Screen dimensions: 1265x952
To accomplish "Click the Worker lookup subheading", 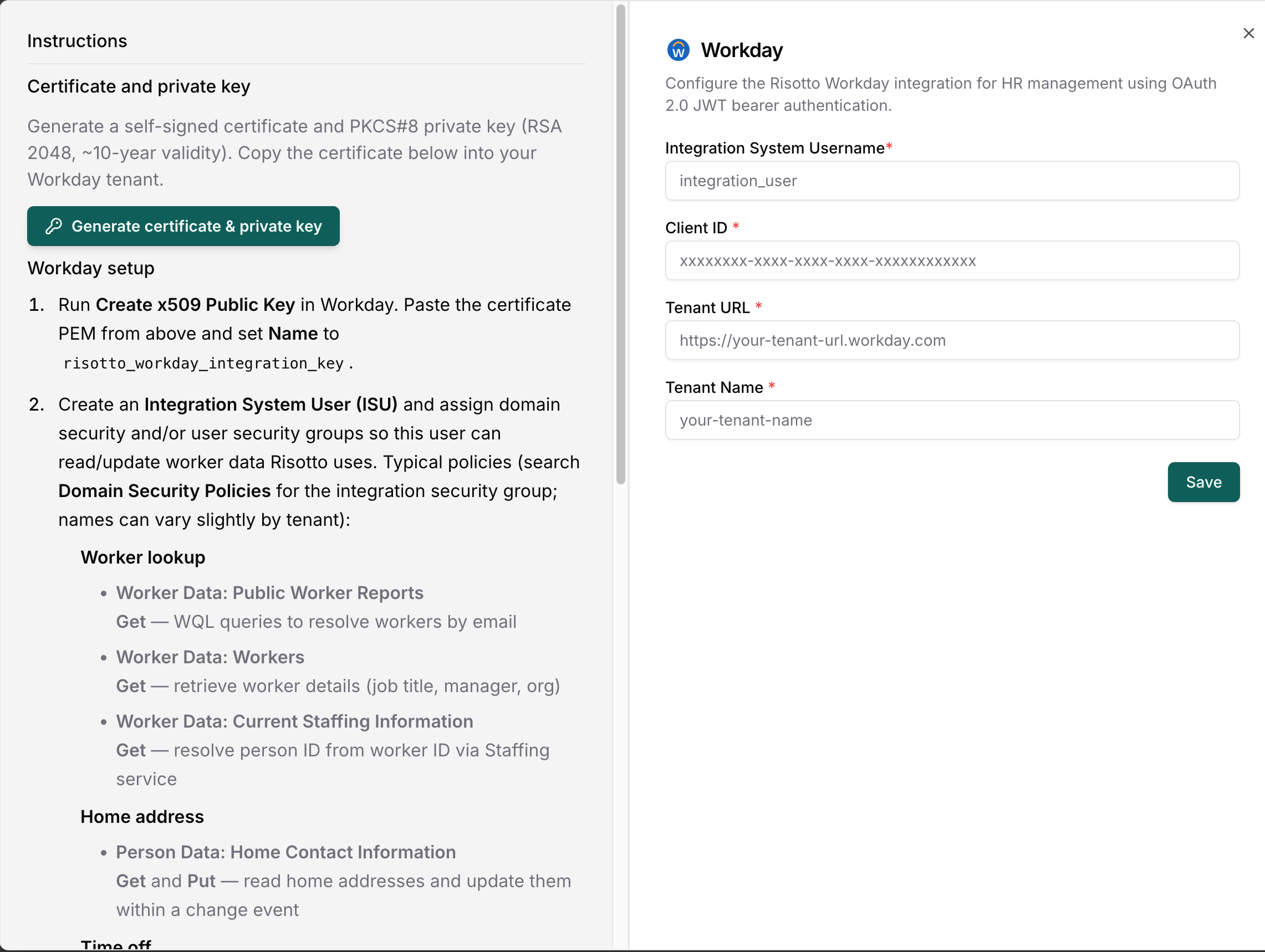I will (x=143, y=557).
